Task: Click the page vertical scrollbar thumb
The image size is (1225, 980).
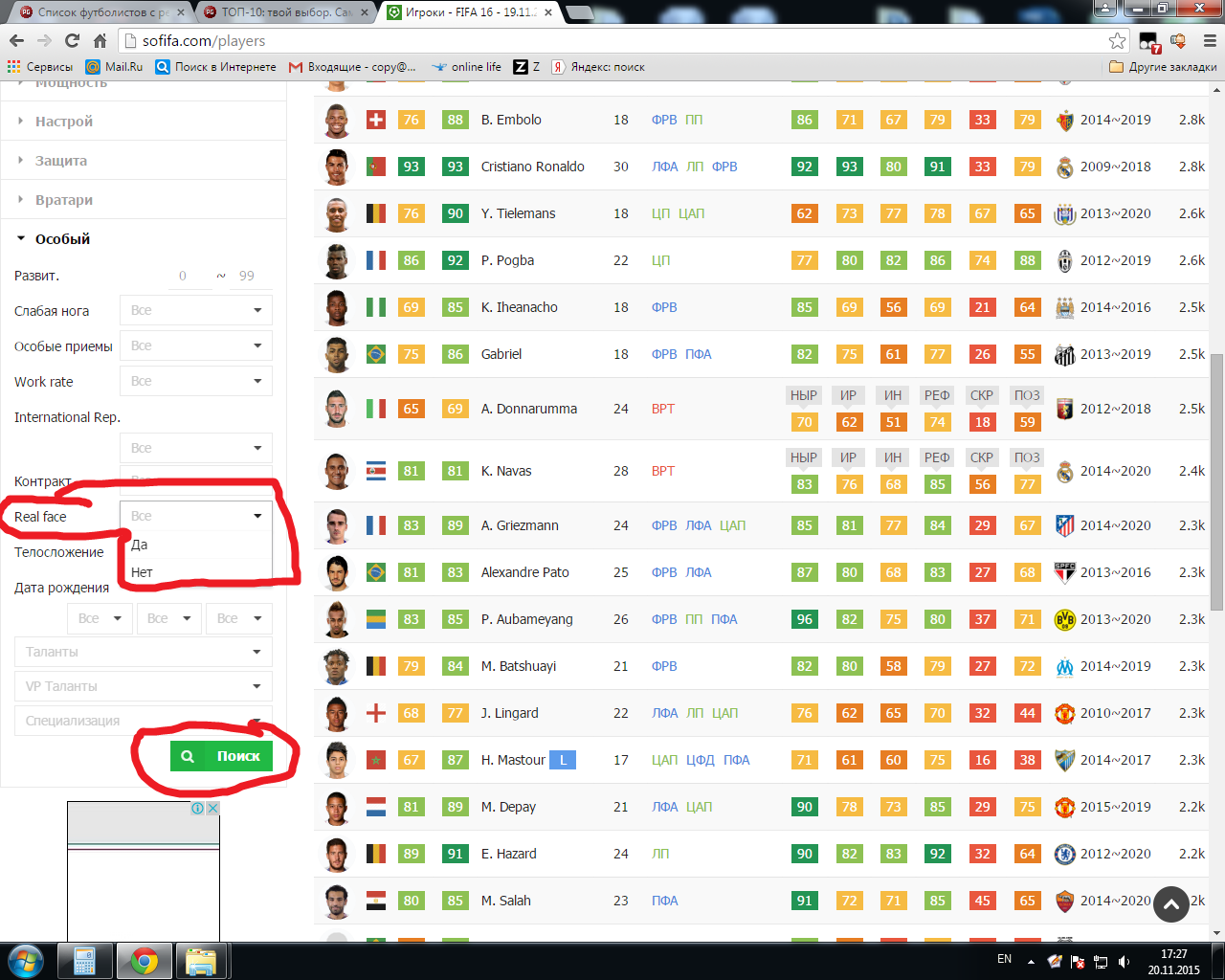Action: tap(1217, 481)
